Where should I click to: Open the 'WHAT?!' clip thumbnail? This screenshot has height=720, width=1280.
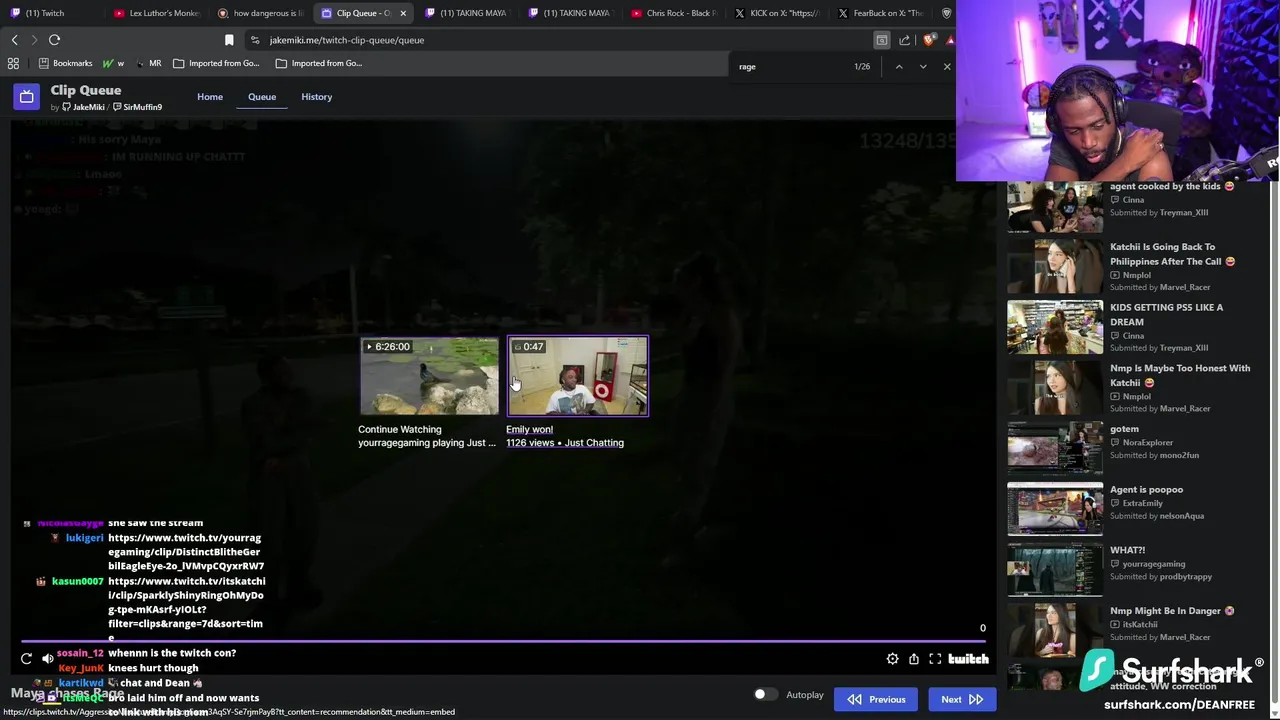point(1055,570)
